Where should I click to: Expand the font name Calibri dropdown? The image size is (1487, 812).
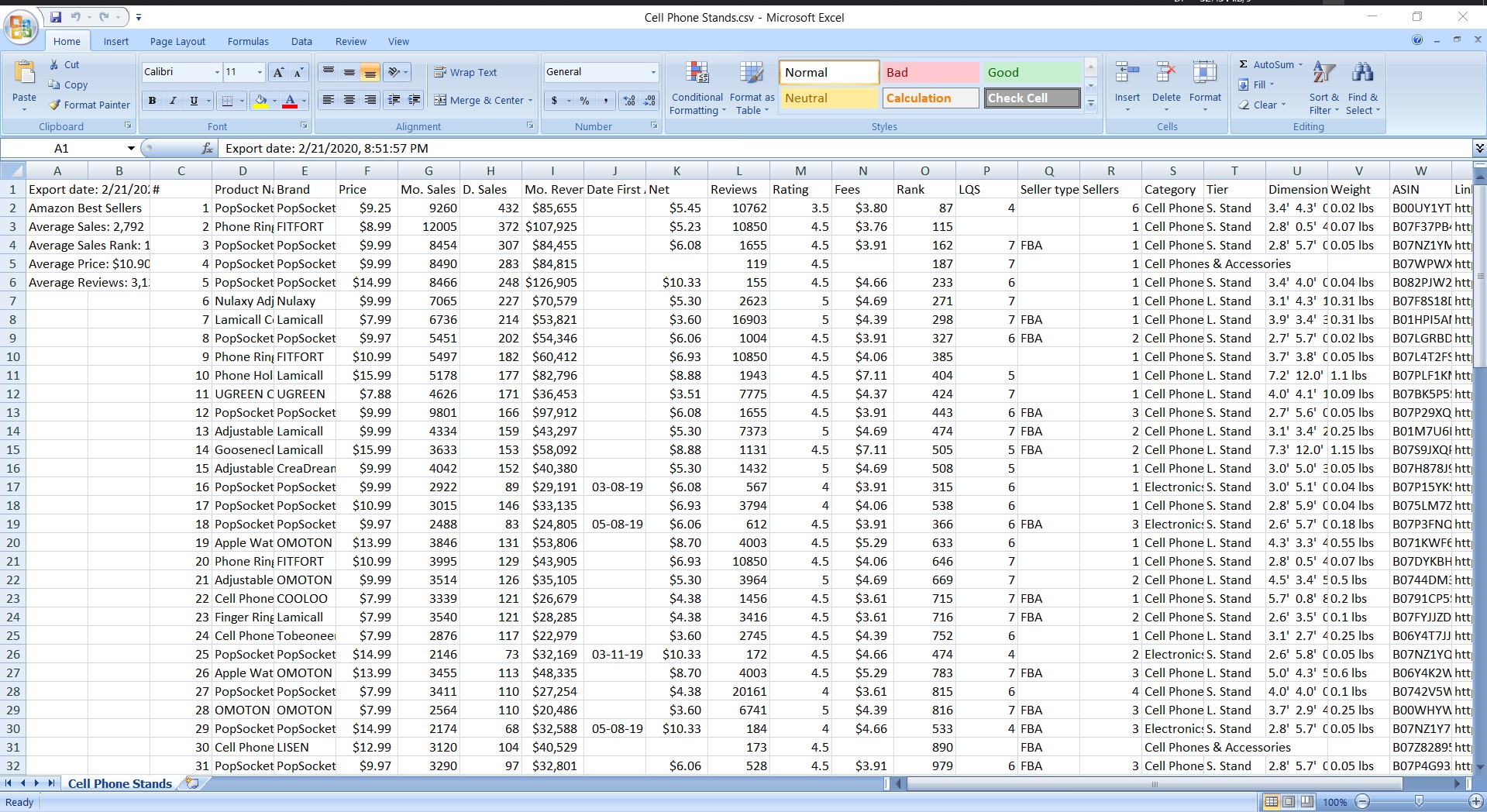216,72
